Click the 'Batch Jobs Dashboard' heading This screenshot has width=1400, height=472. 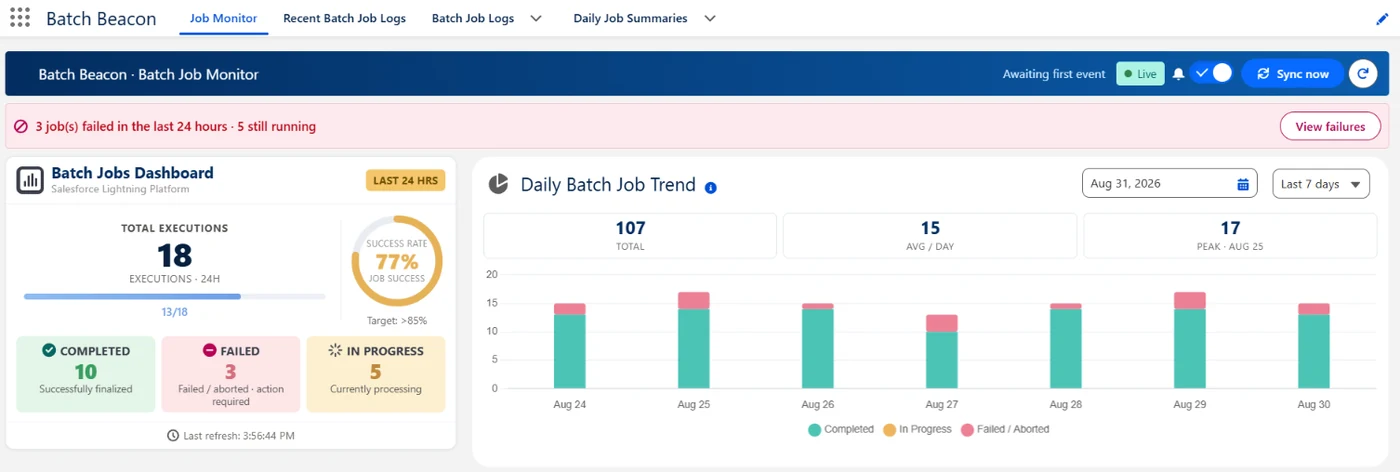[x=132, y=173]
